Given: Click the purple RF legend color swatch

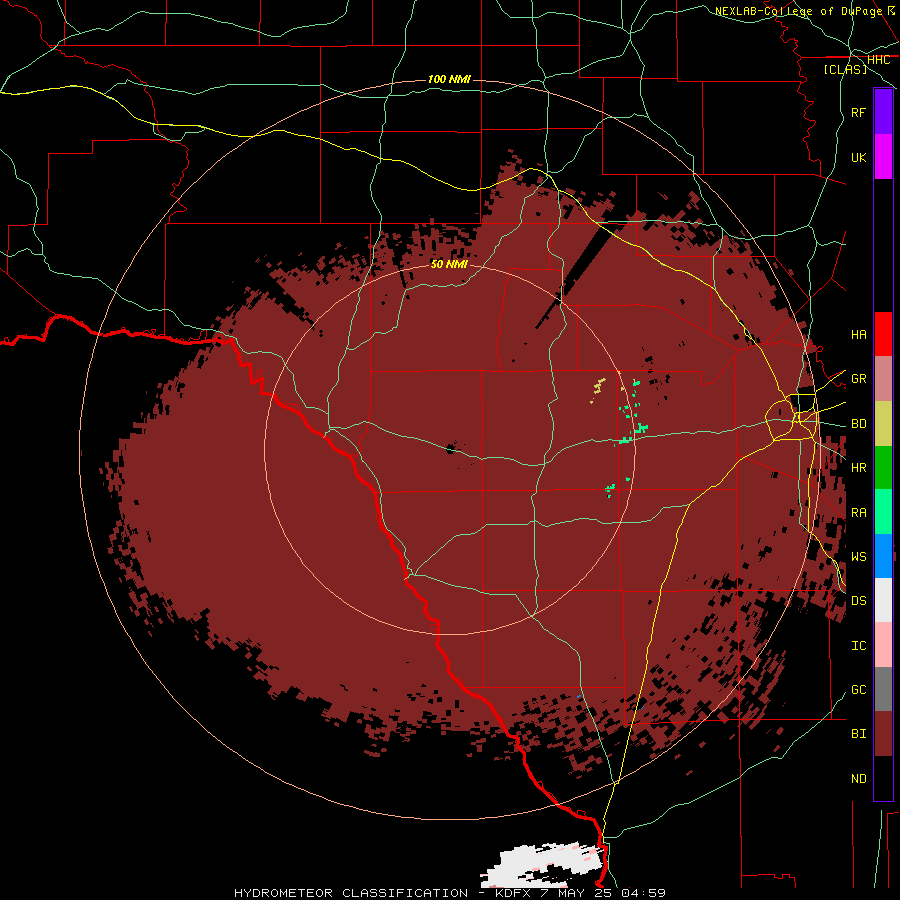Looking at the screenshot, I should pos(883,112).
